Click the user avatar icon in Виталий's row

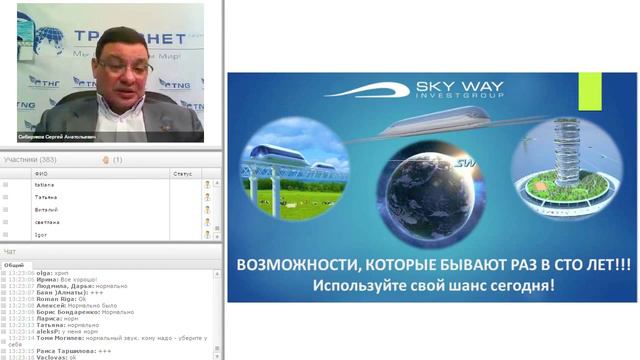tap(207, 210)
